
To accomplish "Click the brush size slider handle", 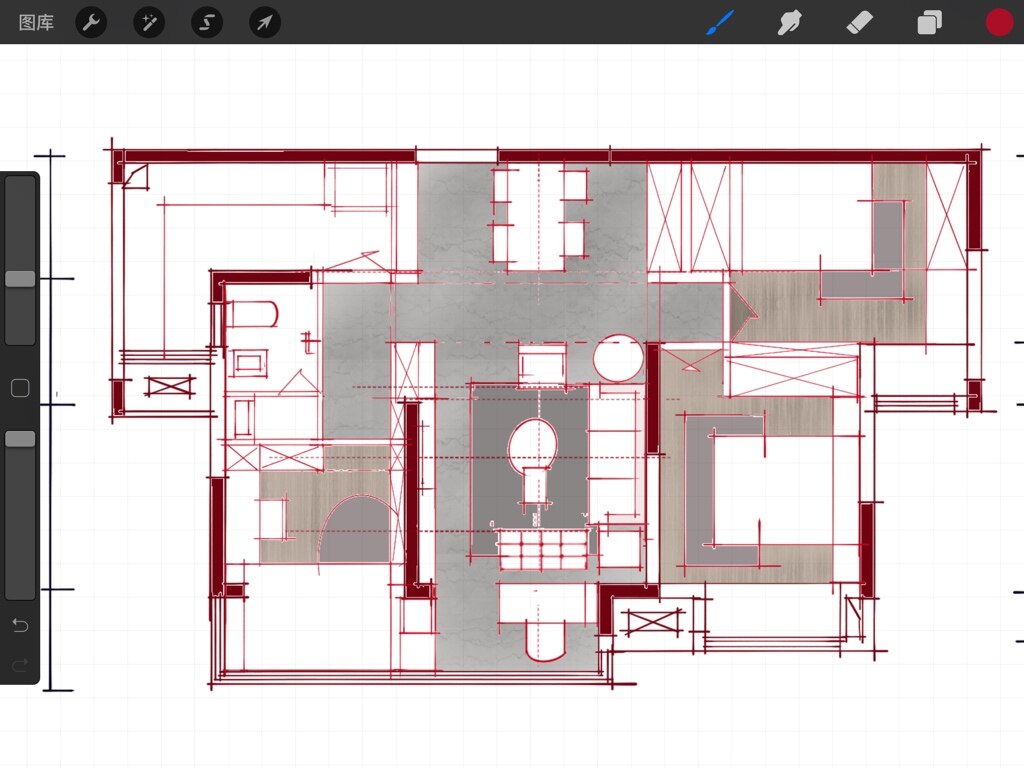I will (x=20, y=279).
